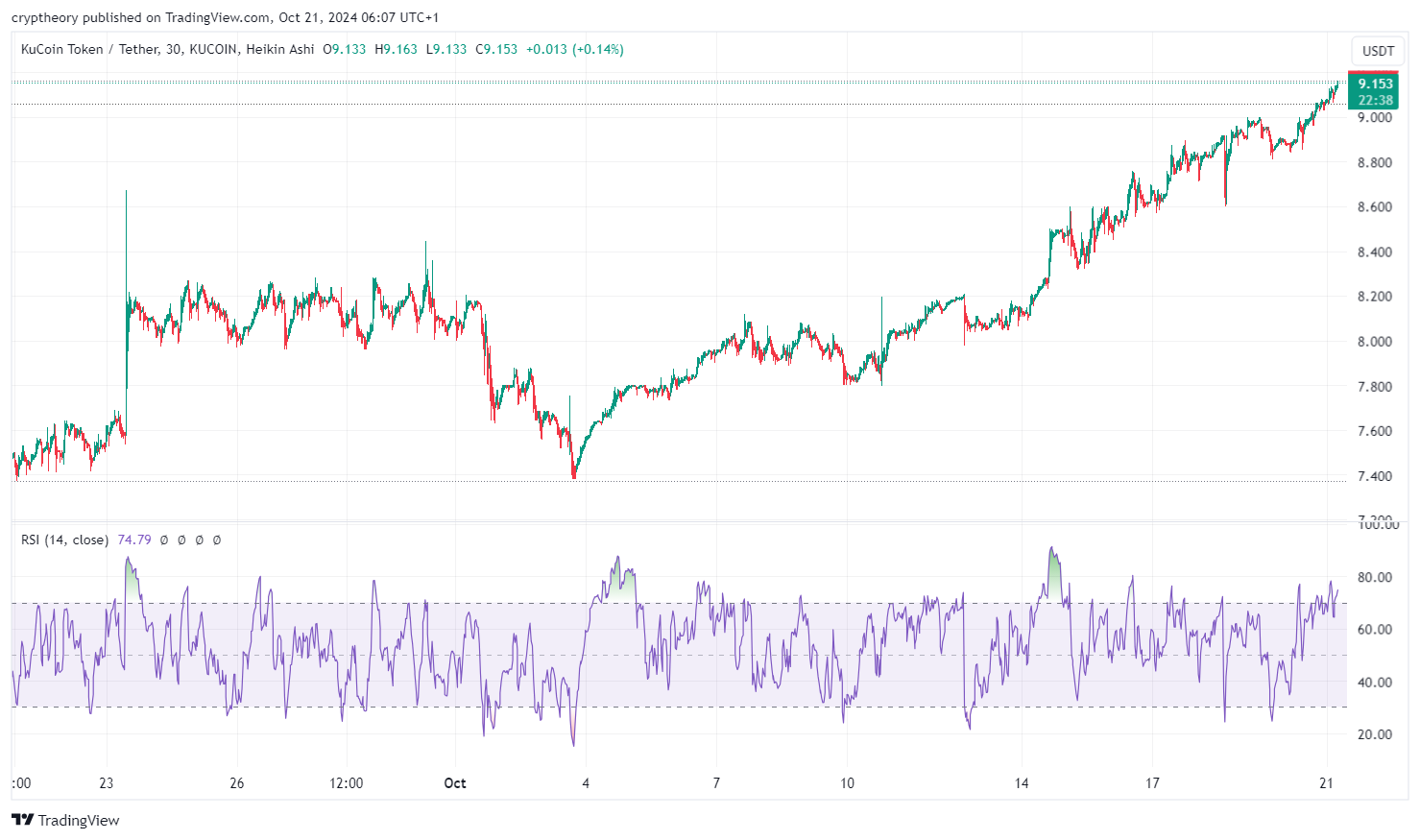Image resolution: width=1420 pixels, height=840 pixels.
Task: Click the TradingView logo icon
Action: click(x=22, y=820)
